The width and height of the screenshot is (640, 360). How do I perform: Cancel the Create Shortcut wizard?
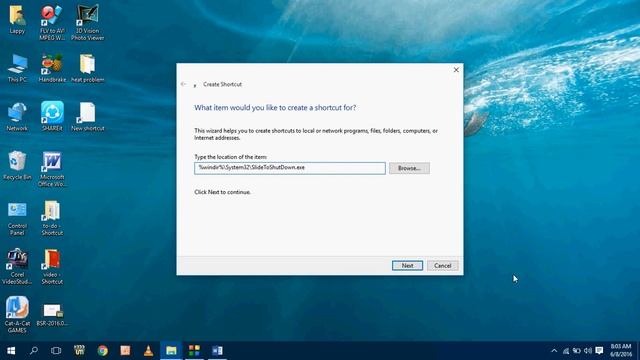(x=442, y=266)
